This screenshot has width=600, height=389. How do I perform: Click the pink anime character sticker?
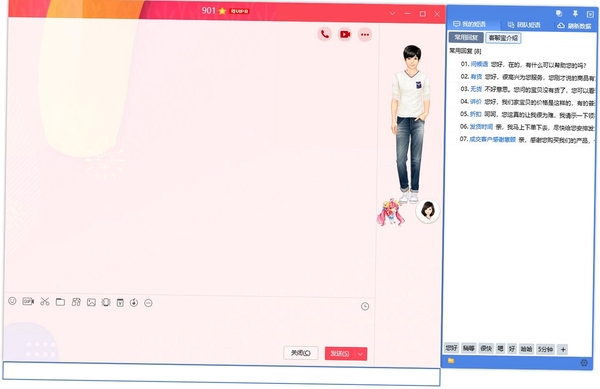pyautogui.click(x=391, y=212)
